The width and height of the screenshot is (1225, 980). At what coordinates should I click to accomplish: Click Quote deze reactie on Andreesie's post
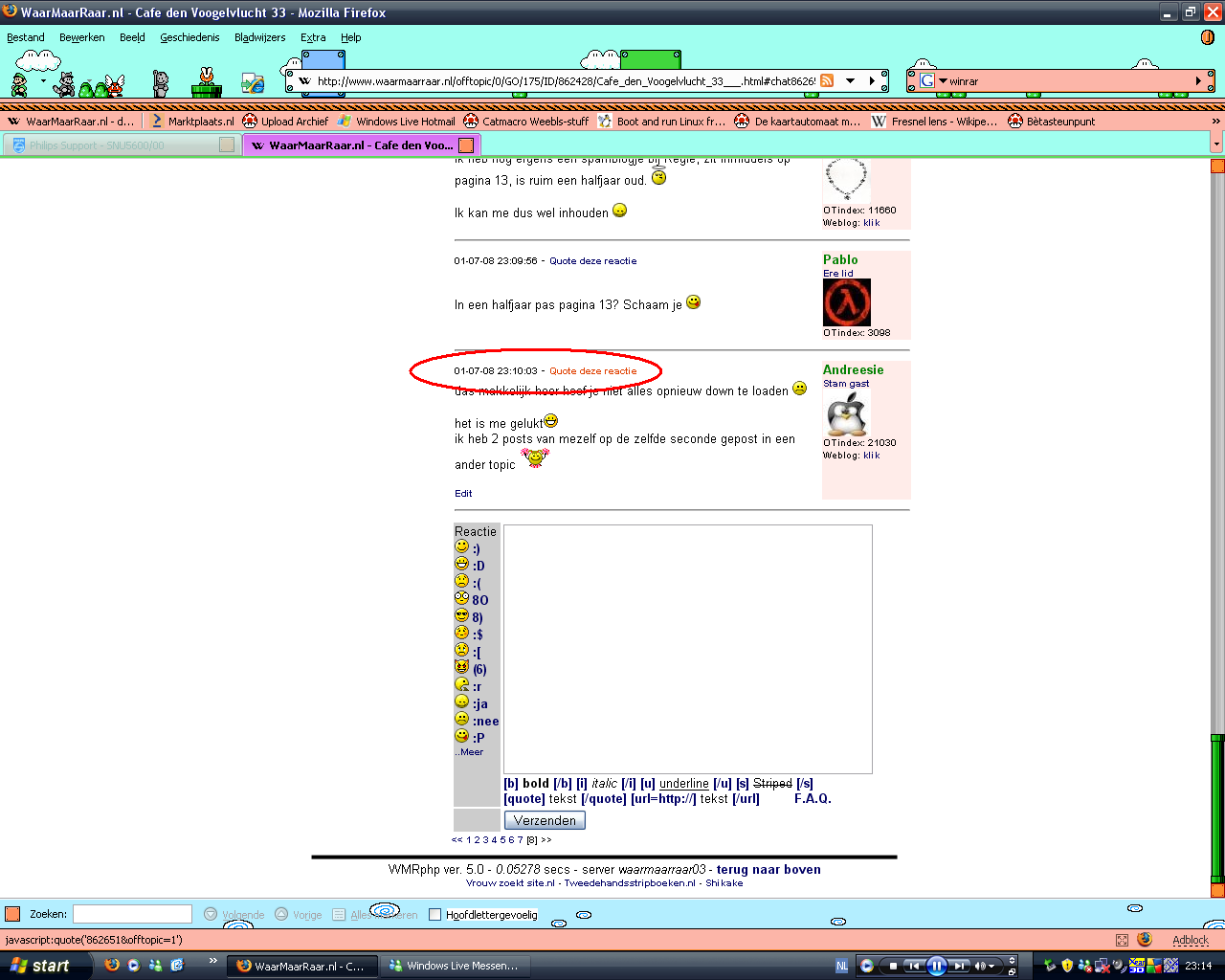click(592, 371)
